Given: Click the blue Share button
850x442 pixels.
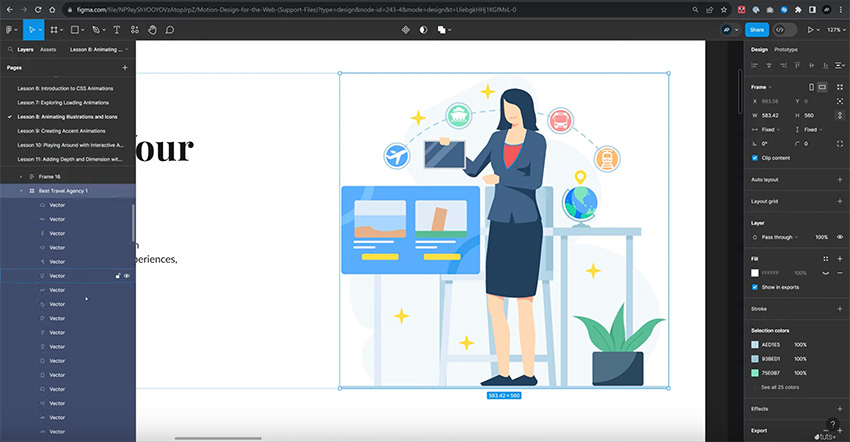Looking at the screenshot, I should (x=757, y=30).
